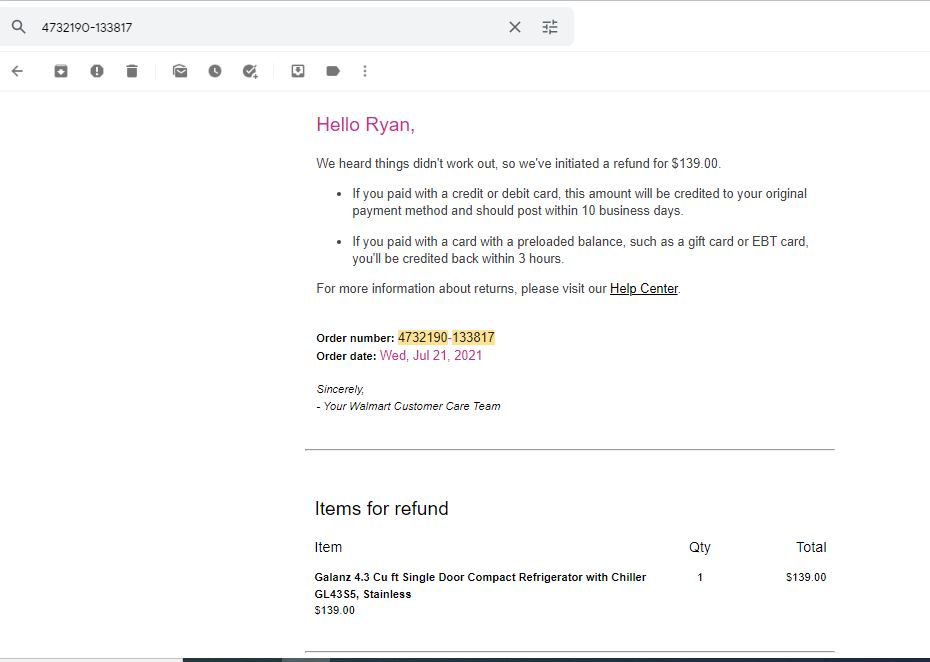Open the Labels menu icon

(333, 71)
